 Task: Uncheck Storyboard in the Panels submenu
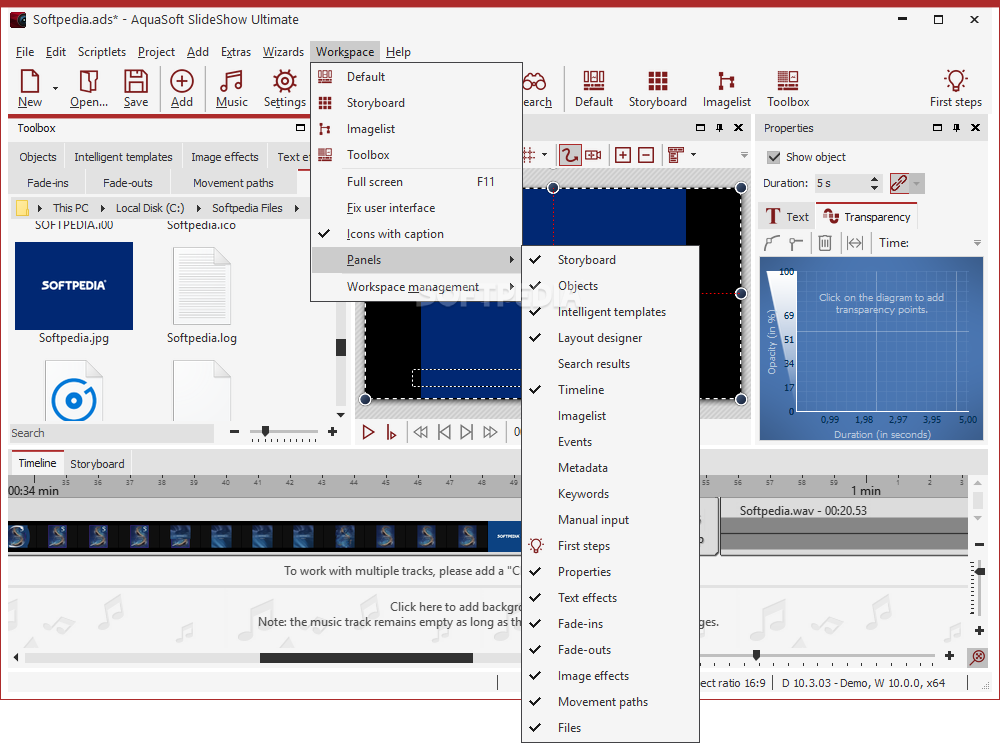point(610,260)
